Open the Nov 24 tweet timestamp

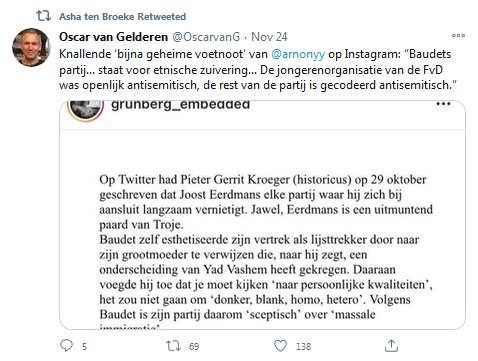pos(269,37)
